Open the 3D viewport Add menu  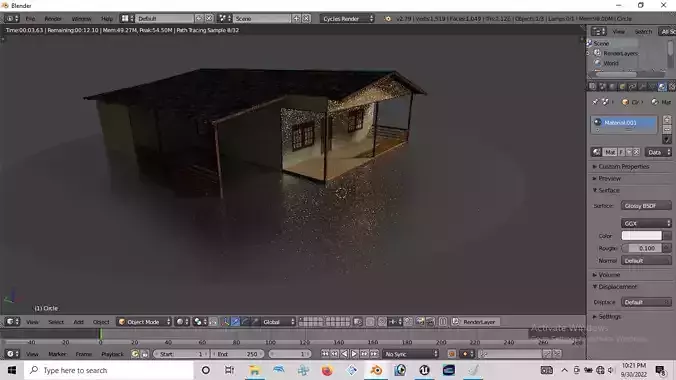(78, 322)
